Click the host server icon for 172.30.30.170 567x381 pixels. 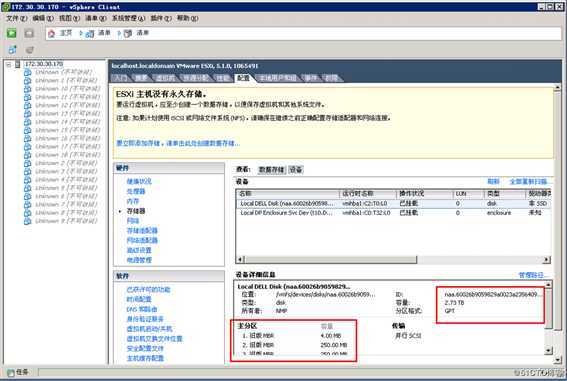[17, 64]
